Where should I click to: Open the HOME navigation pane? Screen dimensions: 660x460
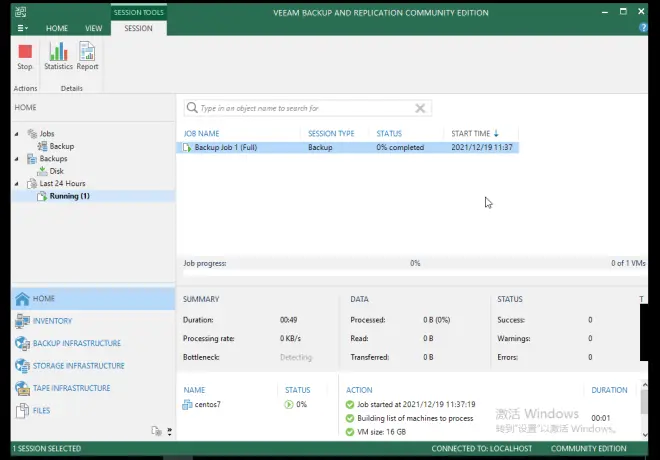(93, 298)
